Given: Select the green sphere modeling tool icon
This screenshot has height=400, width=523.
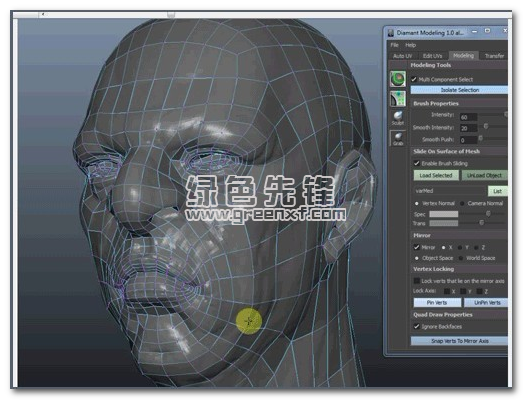Looking at the screenshot, I should tap(398, 79).
